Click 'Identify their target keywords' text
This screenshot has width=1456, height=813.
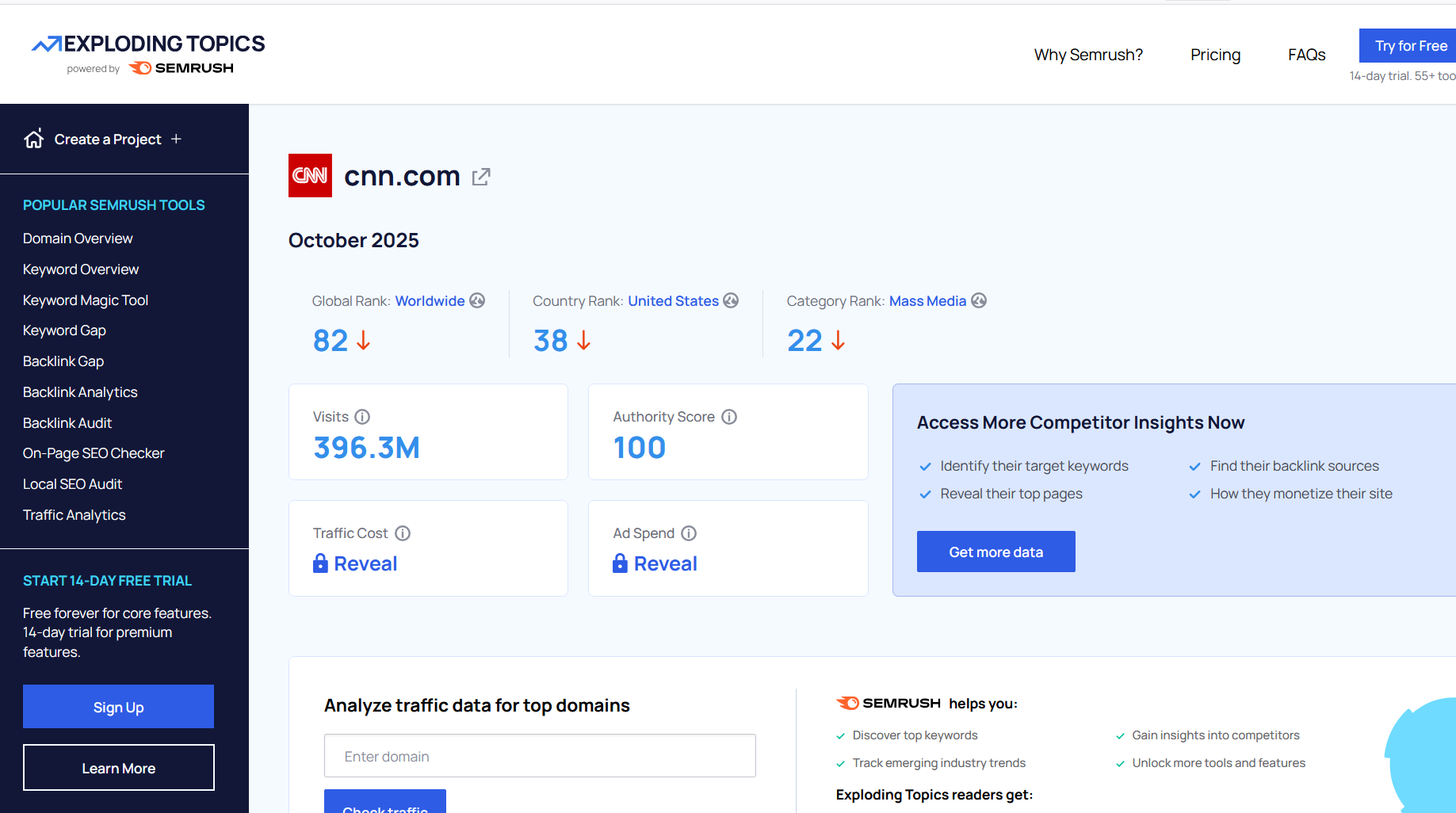[x=1034, y=466]
